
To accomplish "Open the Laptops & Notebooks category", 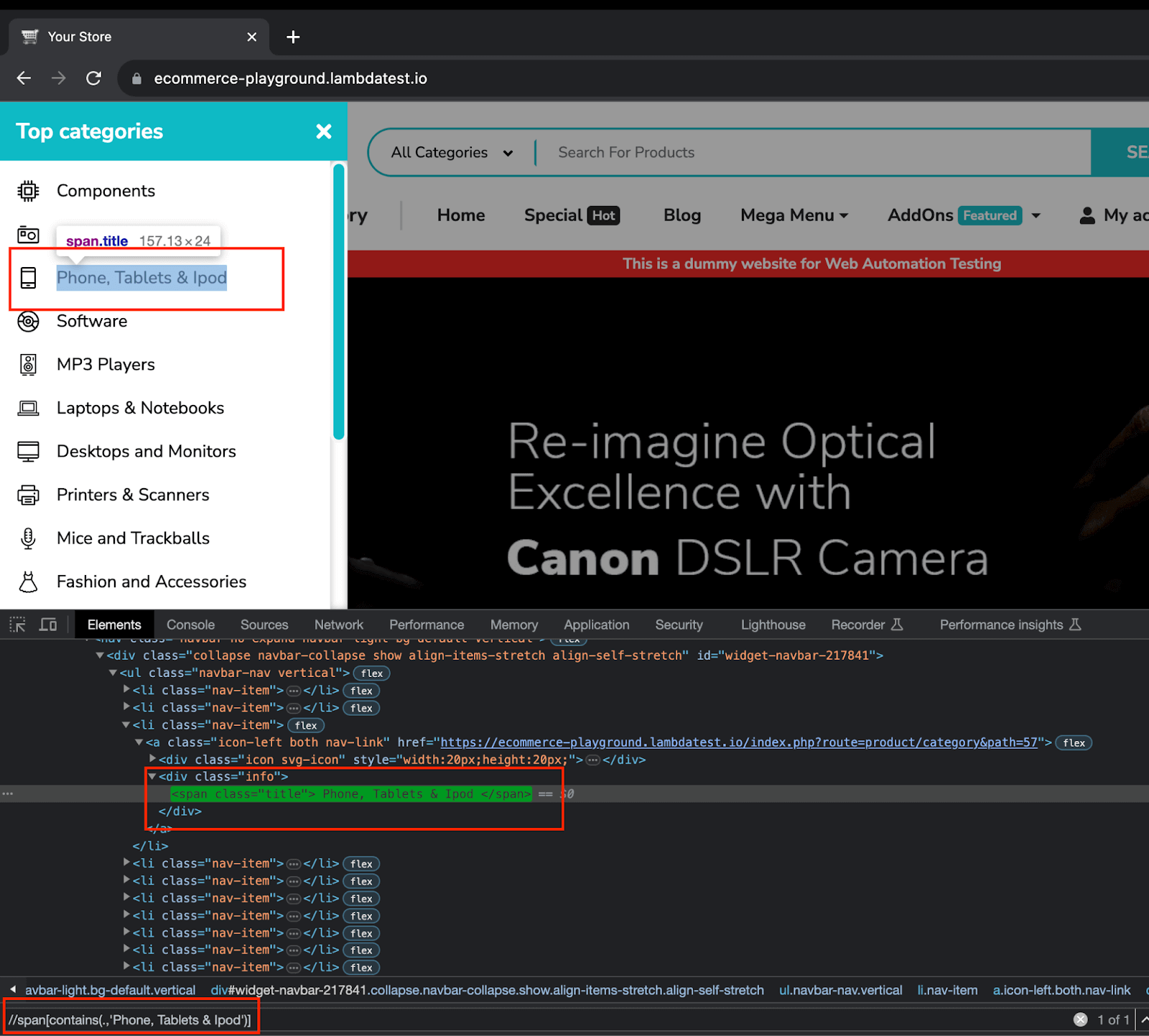I will 140,409.
